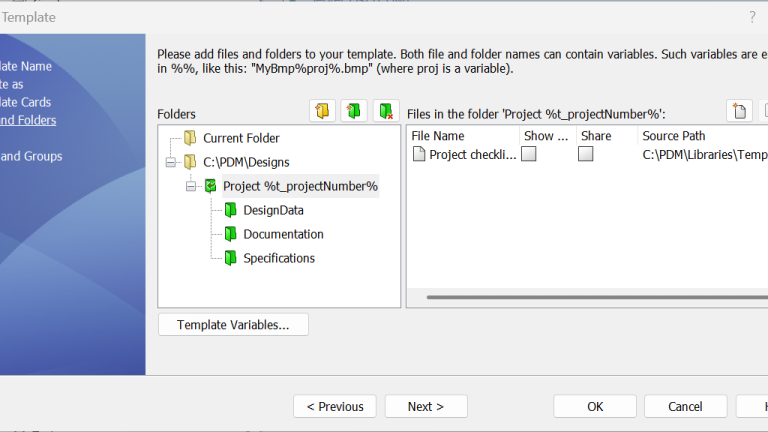
Task: Select the Project checkli... file name
Action: pyautogui.click(x=473, y=155)
